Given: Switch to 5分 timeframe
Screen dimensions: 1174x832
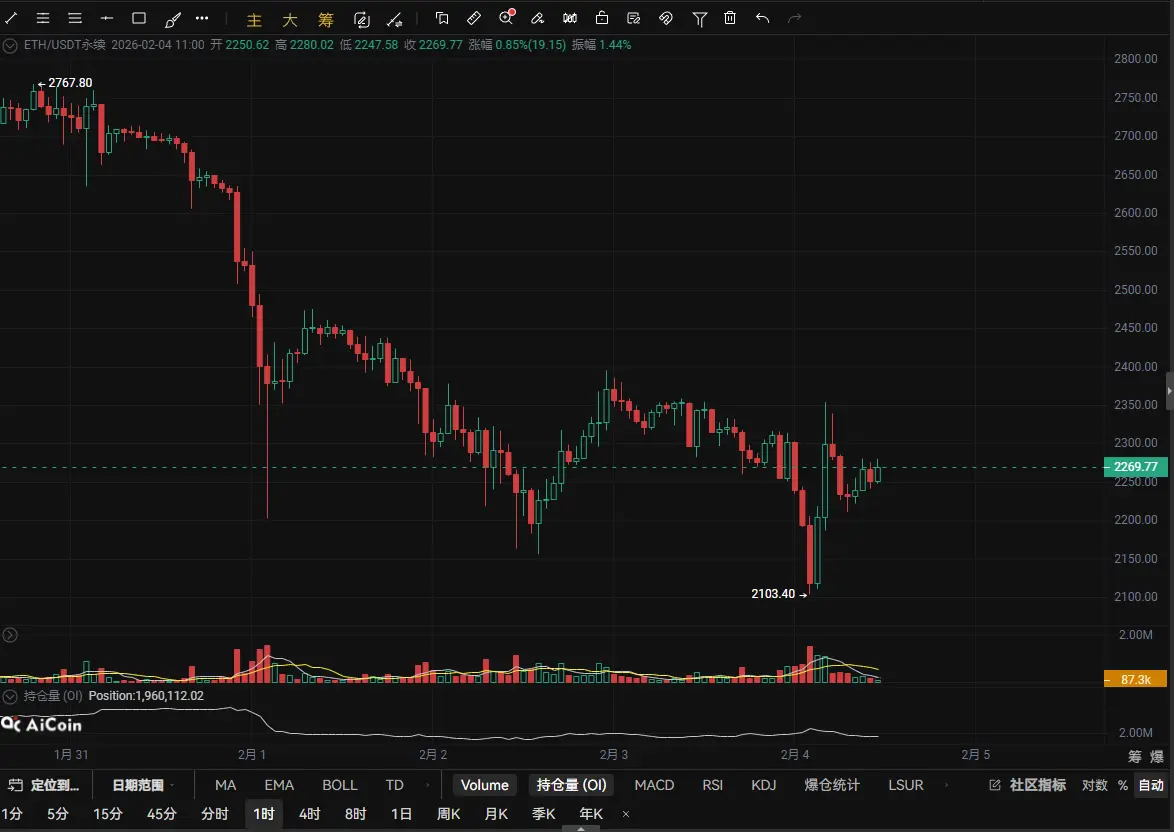Looking at the screenshot, I should pyautogui.click(x=58, y=814).
